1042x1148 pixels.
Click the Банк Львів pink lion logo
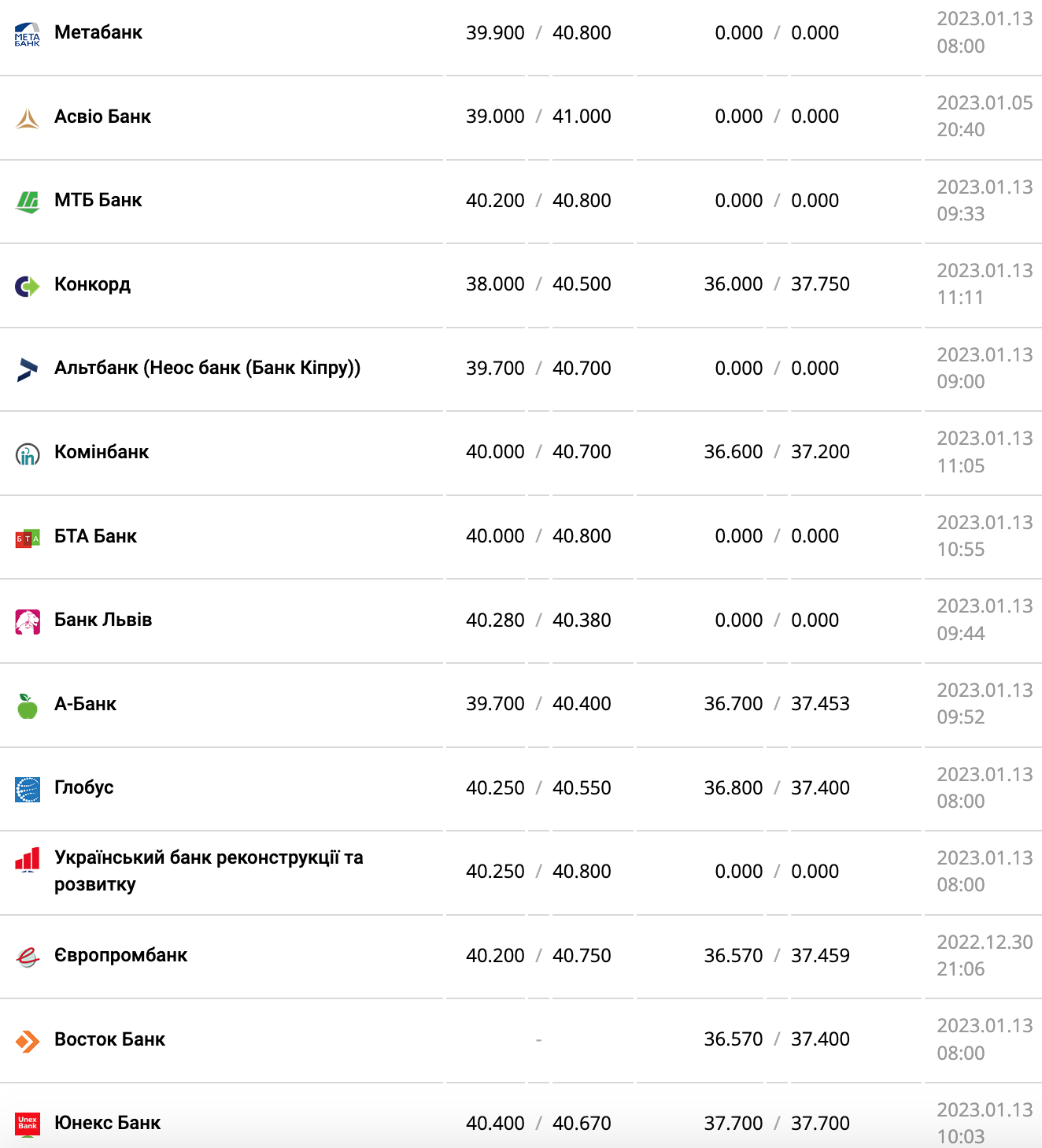tap(28, 621)
